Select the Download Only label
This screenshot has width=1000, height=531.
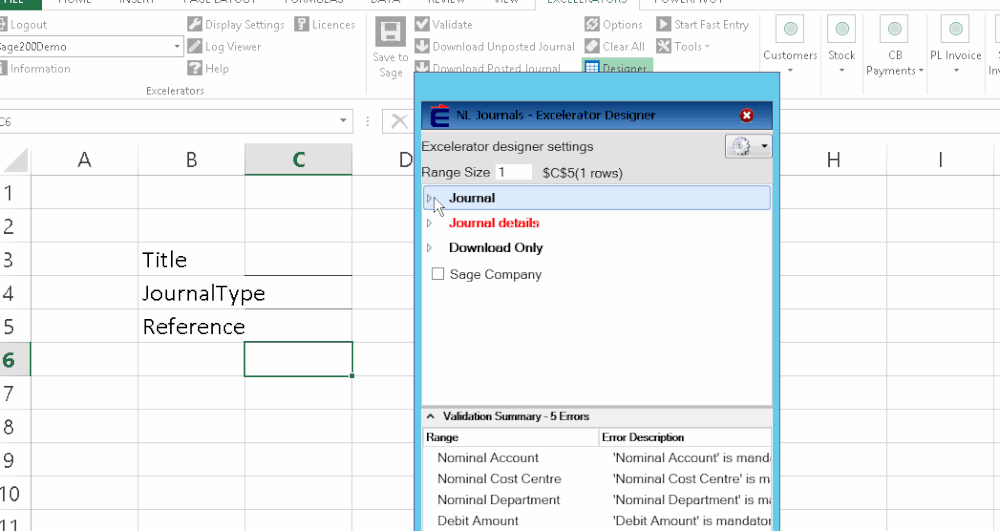pos(496,248)
